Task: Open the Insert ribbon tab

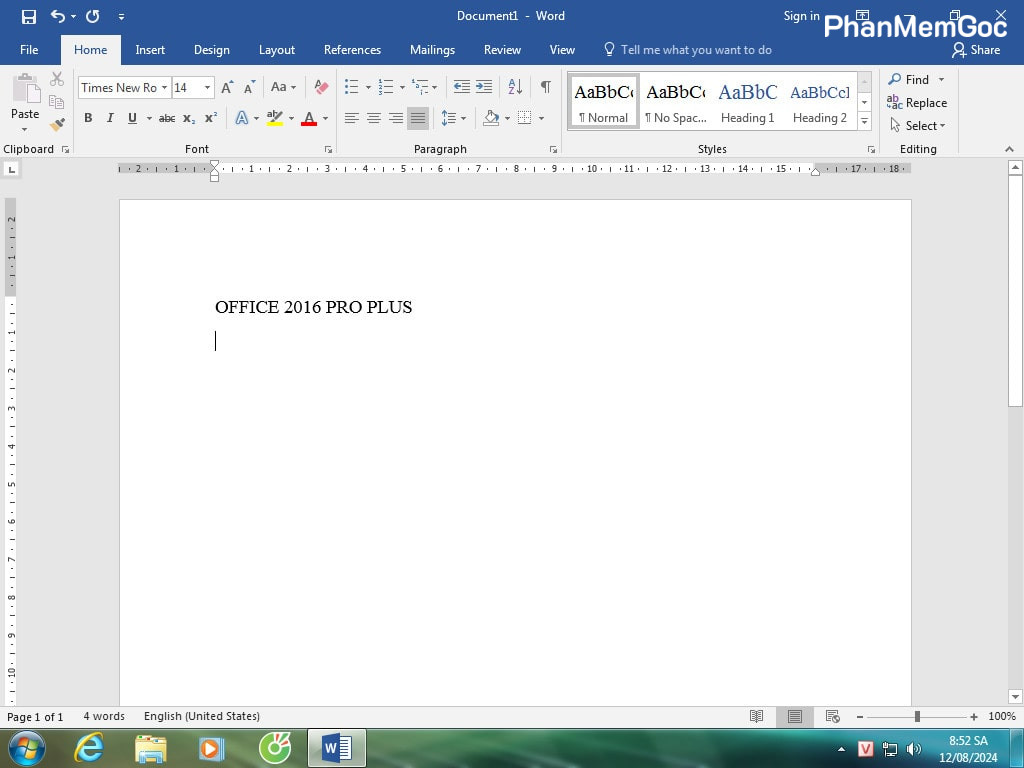Action: pyautogui.click(x=150, y=50)
